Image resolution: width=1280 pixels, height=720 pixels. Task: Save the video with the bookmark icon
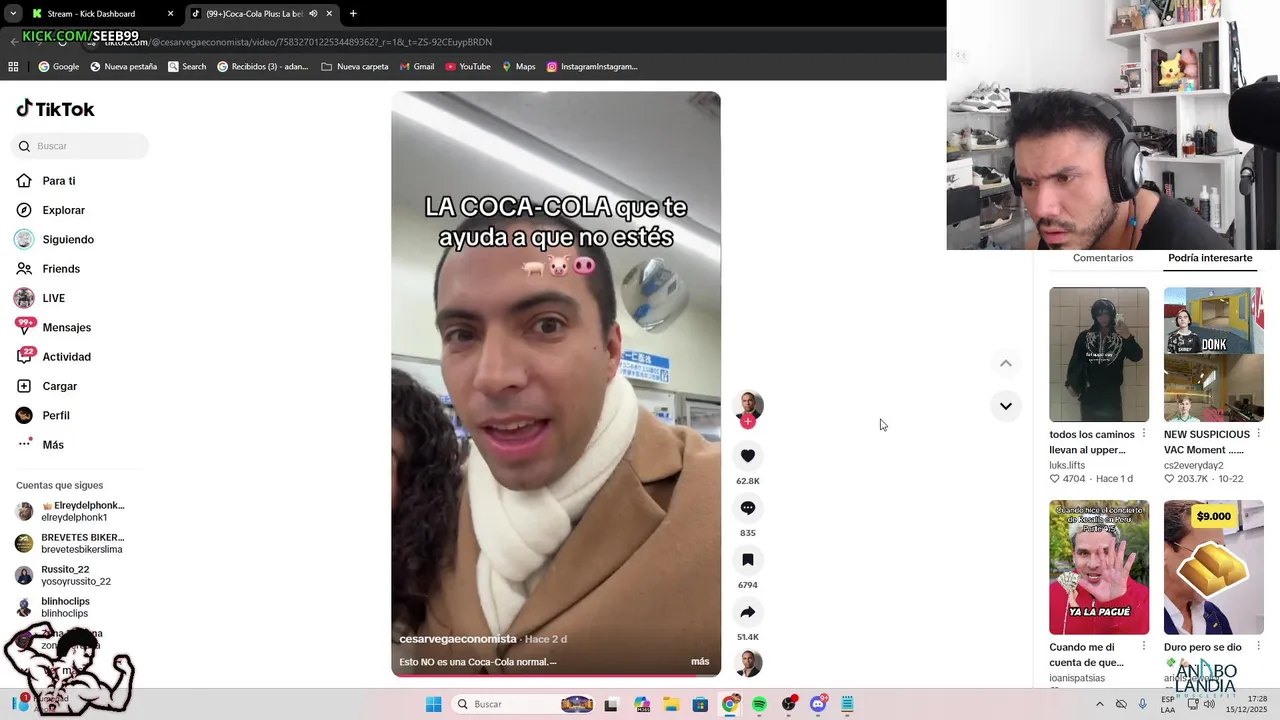[x=748, y=560]
